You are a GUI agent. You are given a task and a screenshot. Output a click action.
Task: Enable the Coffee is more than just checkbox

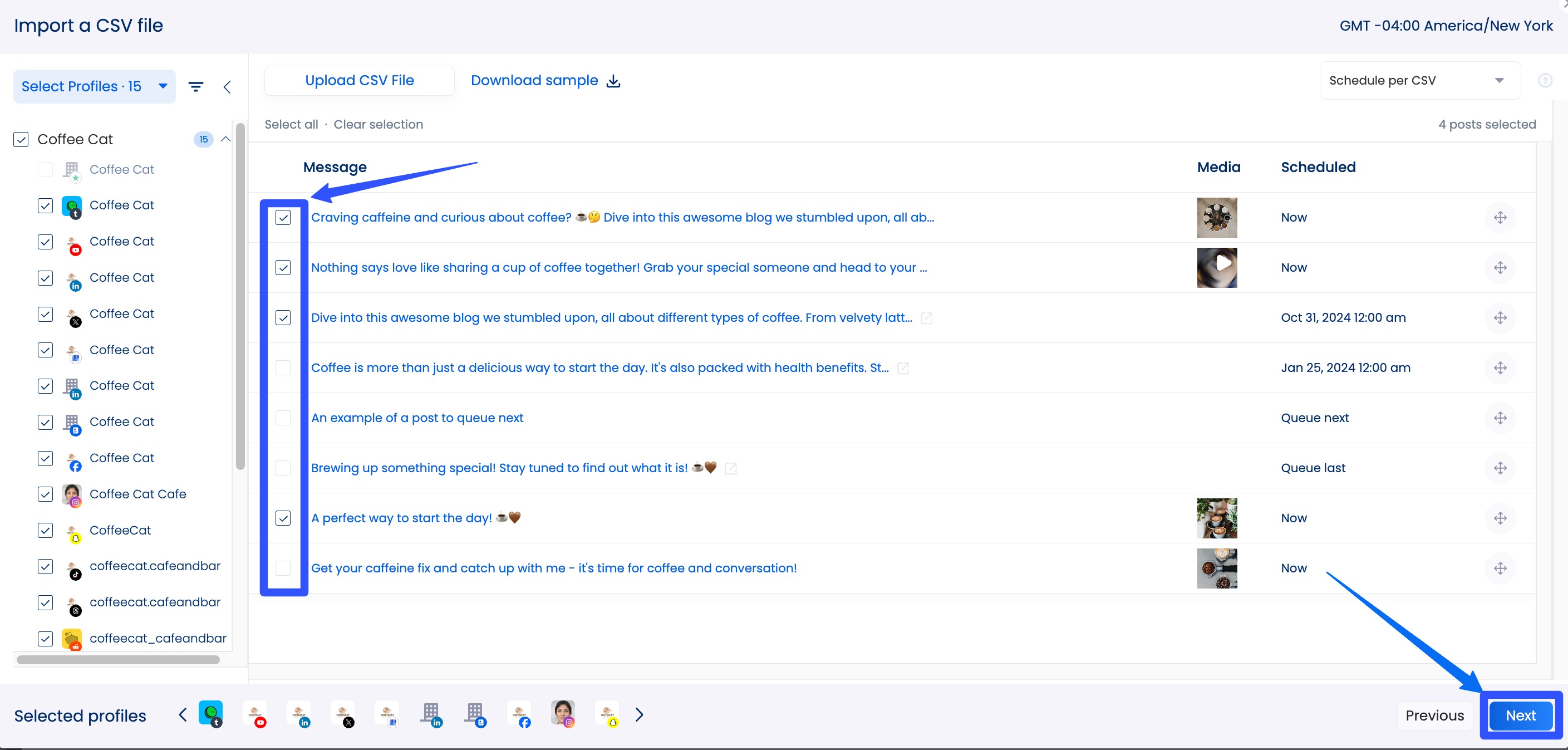pyautogui.click(x=283, y=367)
